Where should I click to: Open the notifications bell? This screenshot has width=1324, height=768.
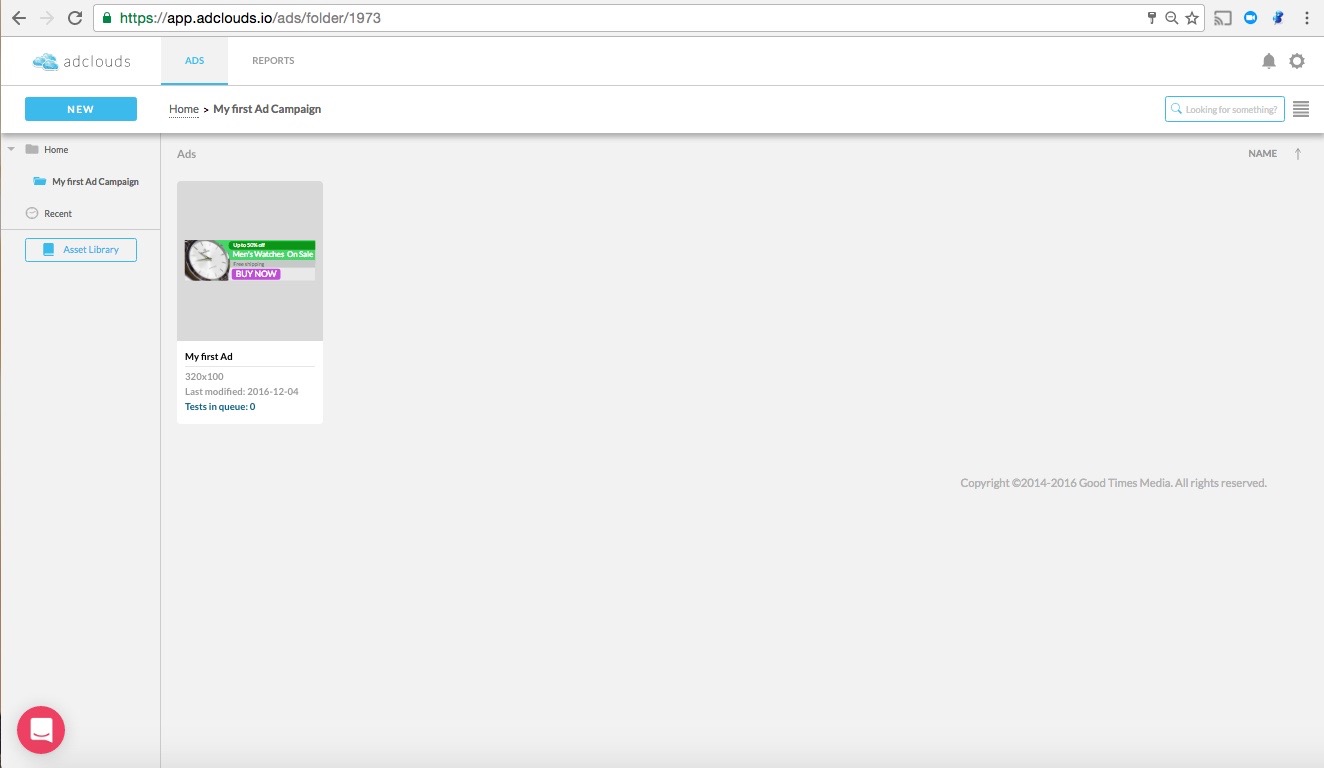(1269, 61)
